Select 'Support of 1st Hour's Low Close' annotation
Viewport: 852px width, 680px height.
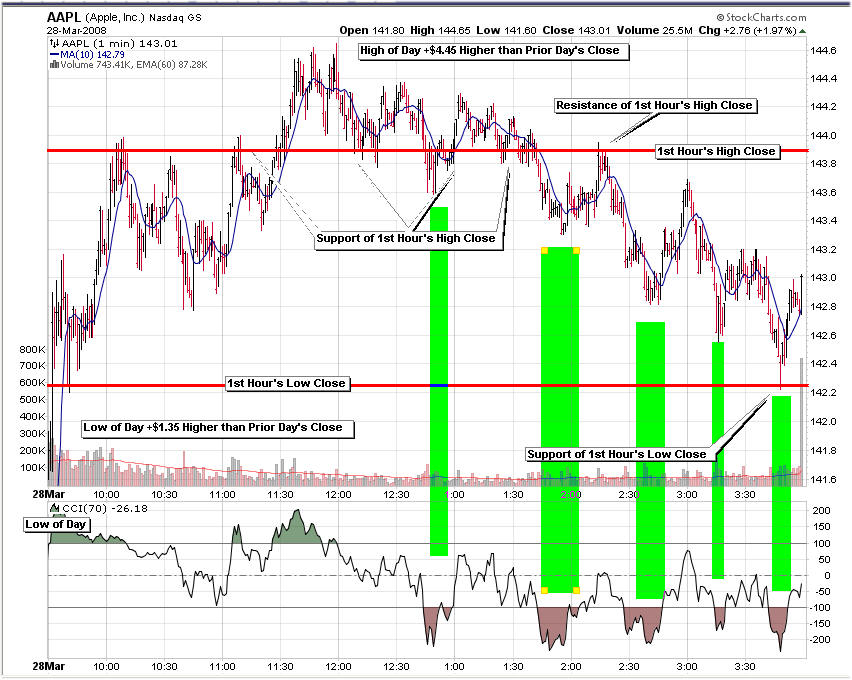click(x=621, y=454)
